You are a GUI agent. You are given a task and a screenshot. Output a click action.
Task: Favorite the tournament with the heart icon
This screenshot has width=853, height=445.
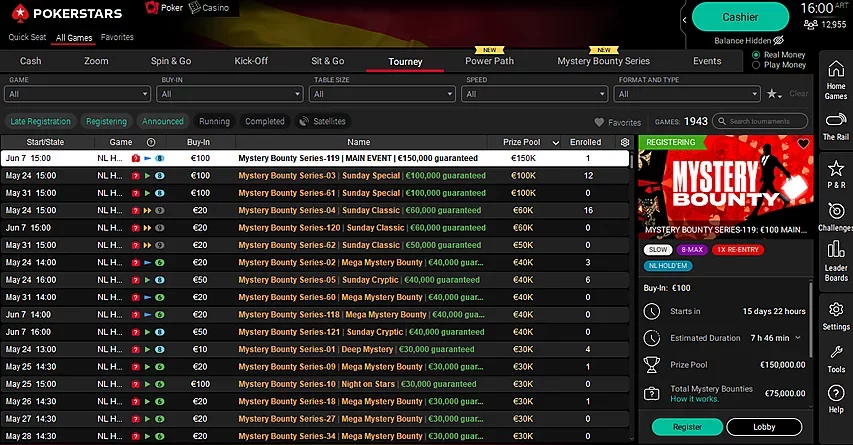click(x=803, y=144)
